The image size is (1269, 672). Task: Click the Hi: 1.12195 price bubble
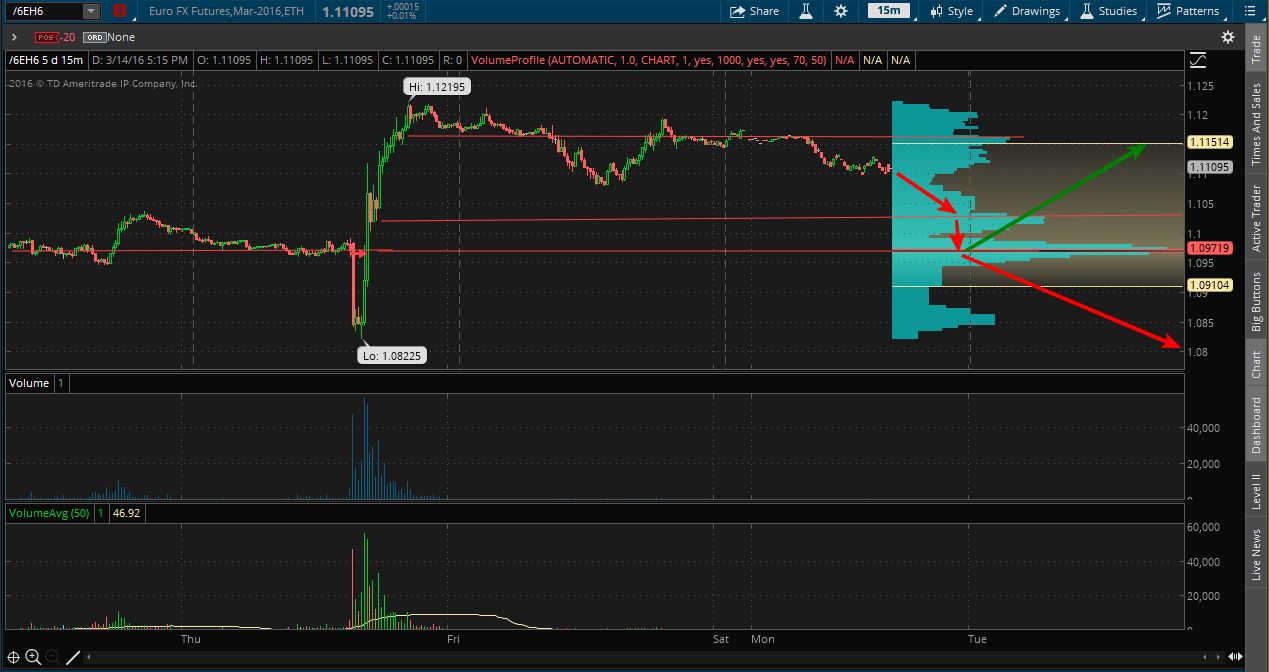(x=437, y=87)
